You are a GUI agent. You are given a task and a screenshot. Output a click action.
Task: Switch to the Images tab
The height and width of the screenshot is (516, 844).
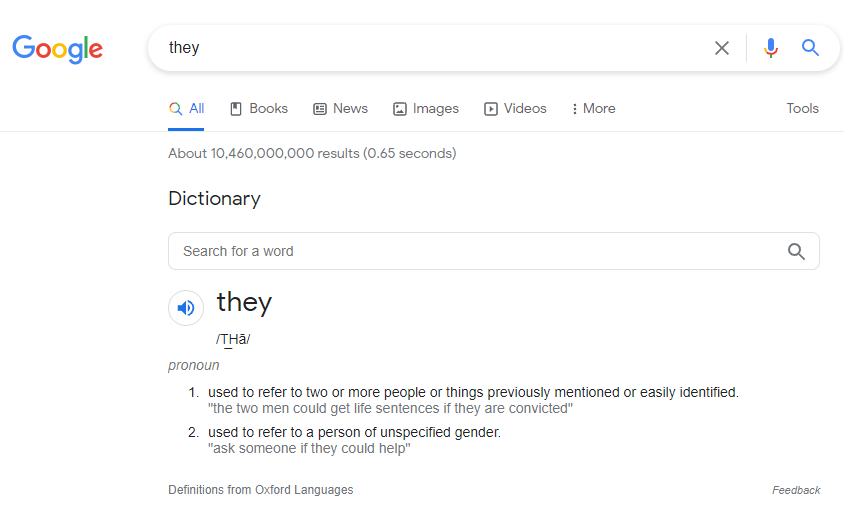tap(426, 109)
